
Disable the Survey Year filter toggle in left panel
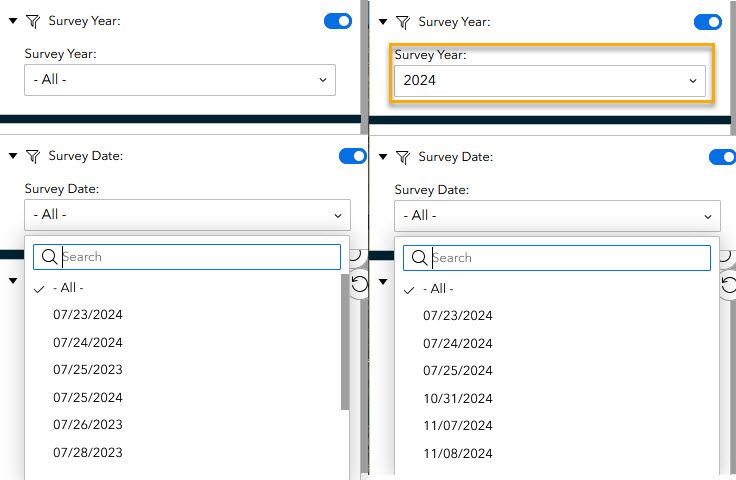(x=338, y=20)
